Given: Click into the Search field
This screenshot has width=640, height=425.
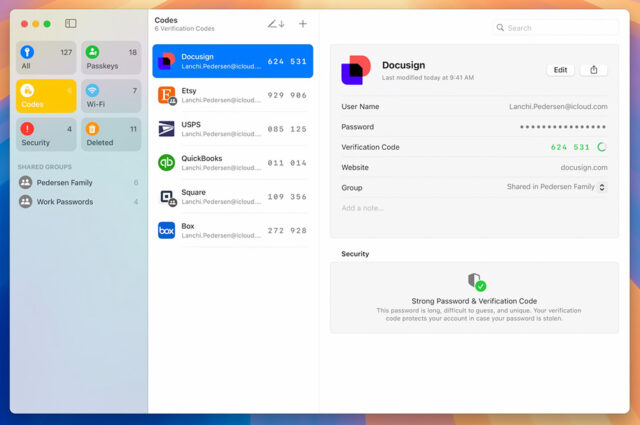Looking at the screenshot, I should click(x=556, y=28).
